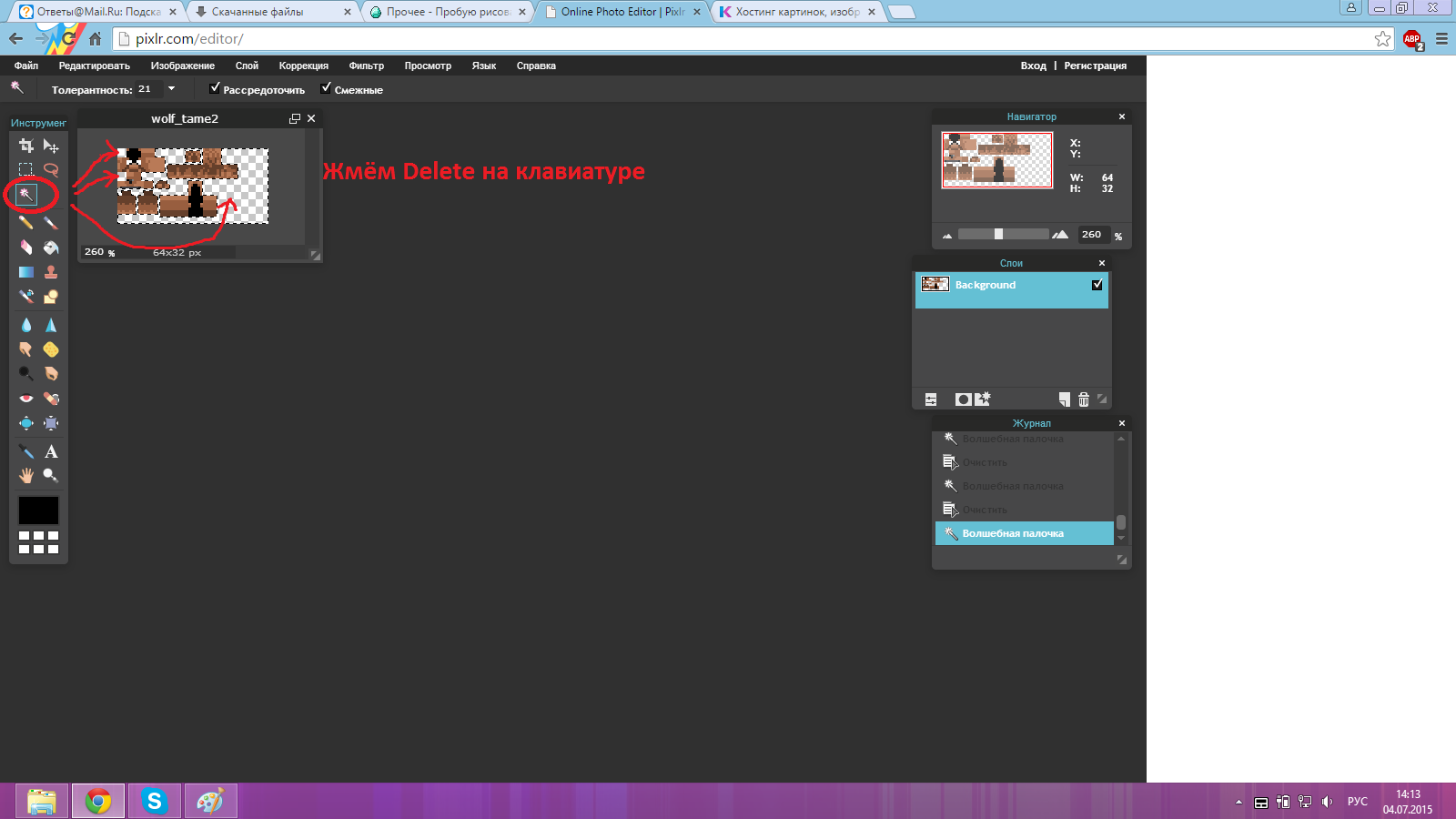The image size is (1456, 819).
Task: Create a new layer in Слои panel
Action: pos(1065,399)
